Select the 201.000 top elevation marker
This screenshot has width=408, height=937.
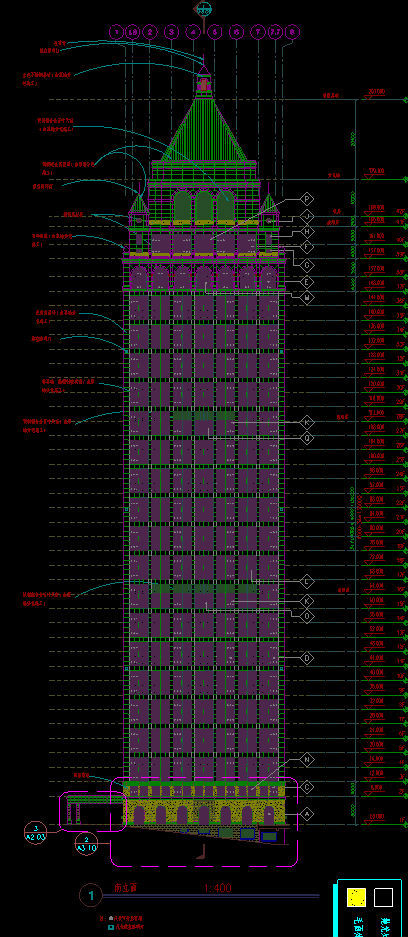[376, 91]
